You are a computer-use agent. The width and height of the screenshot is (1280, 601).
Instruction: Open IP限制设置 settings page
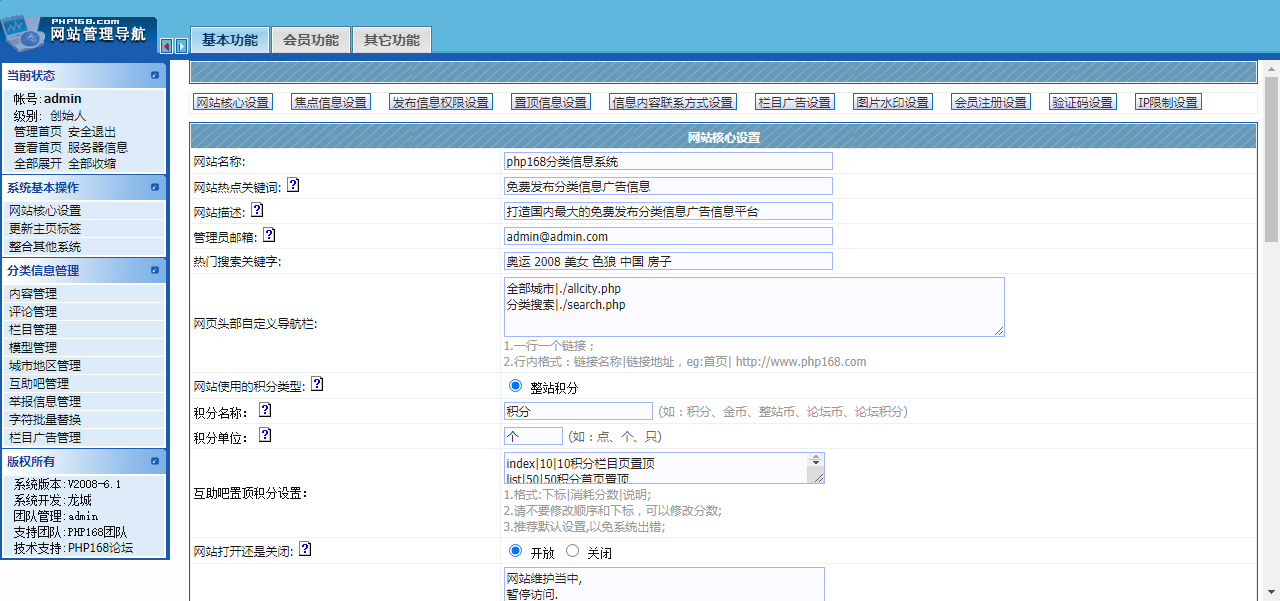1168,102
